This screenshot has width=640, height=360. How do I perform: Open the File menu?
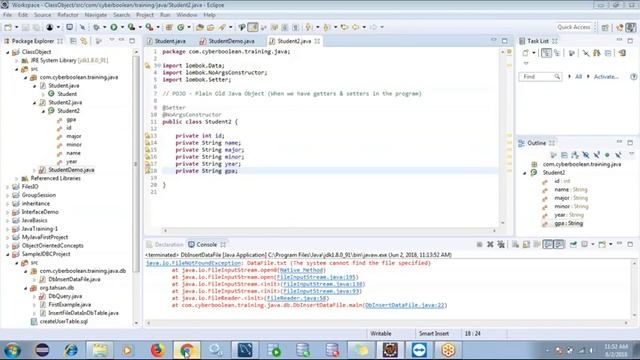click(7, 15)
